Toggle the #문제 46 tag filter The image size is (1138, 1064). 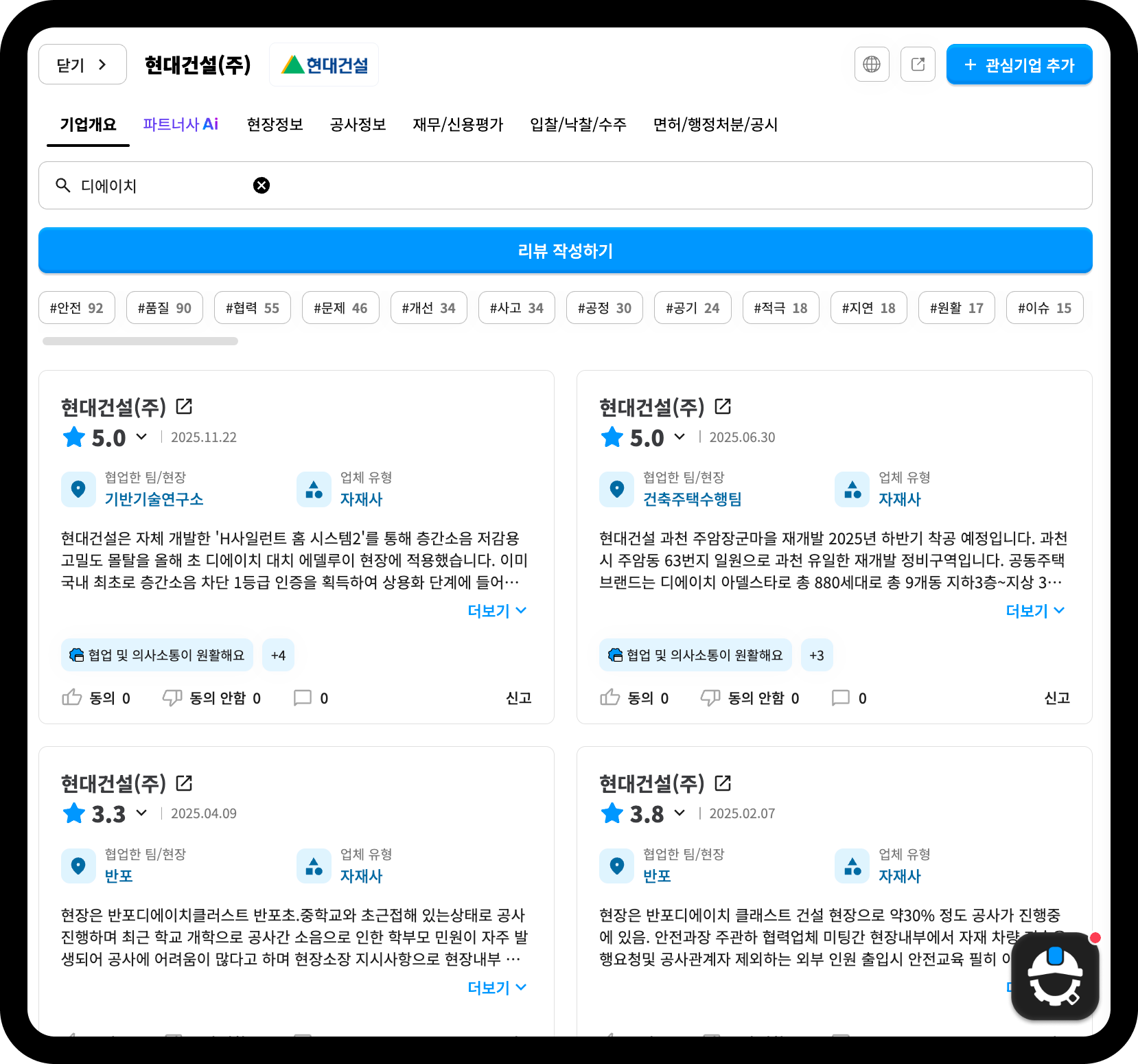click(340, 308)
